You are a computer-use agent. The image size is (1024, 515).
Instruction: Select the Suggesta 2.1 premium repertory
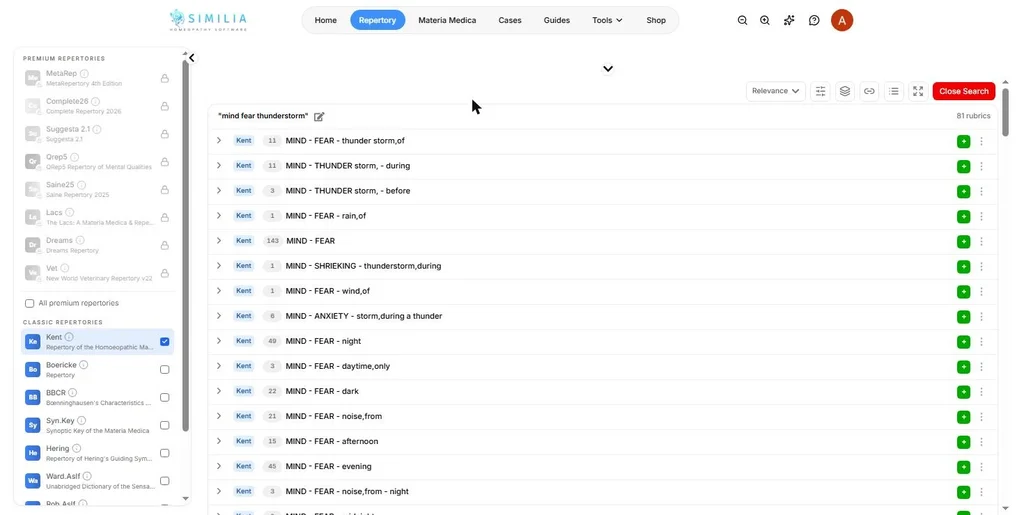point(97,134)
